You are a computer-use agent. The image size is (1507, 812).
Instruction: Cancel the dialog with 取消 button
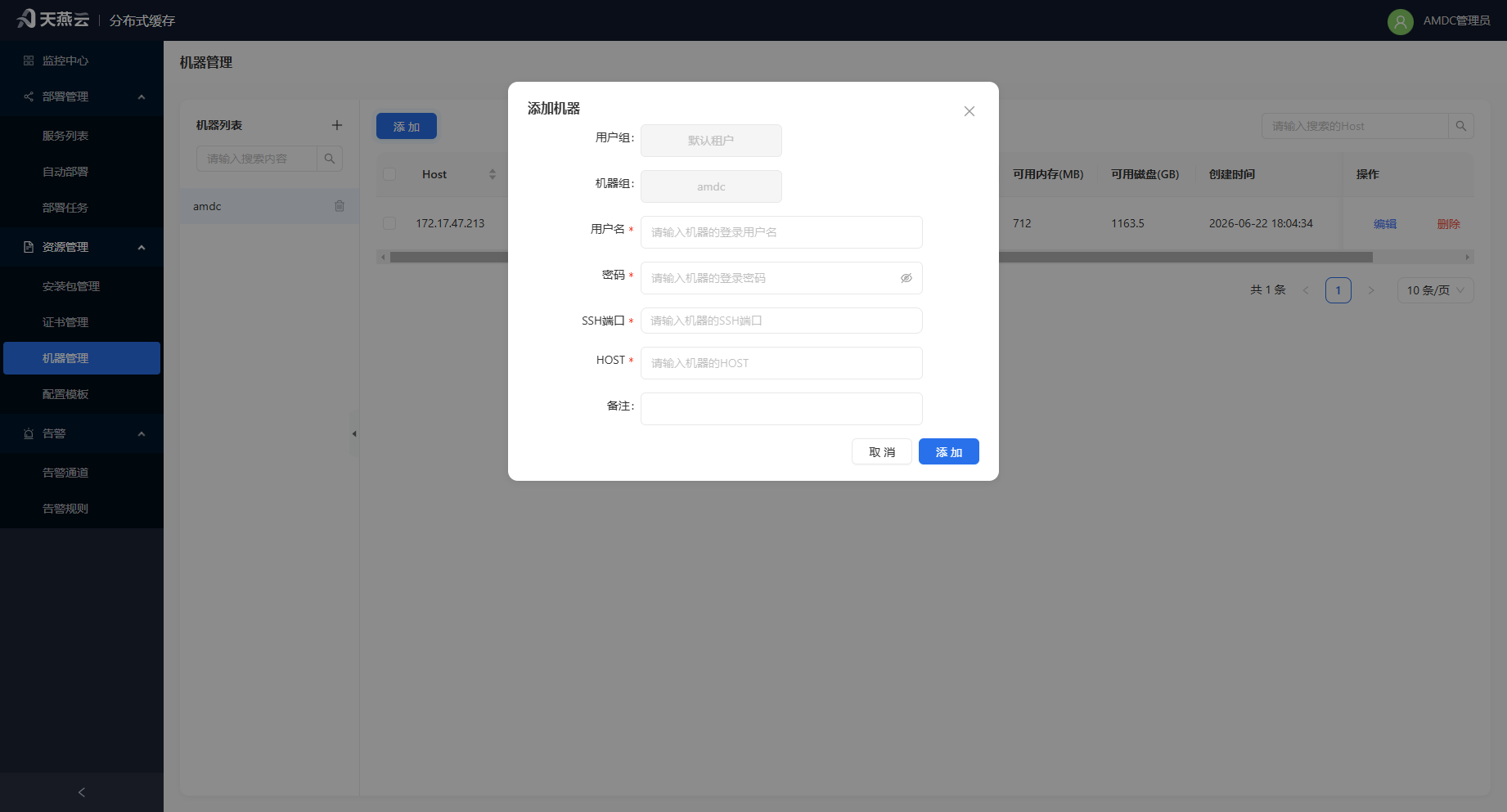pyautogui.click(x=882, y=451)
